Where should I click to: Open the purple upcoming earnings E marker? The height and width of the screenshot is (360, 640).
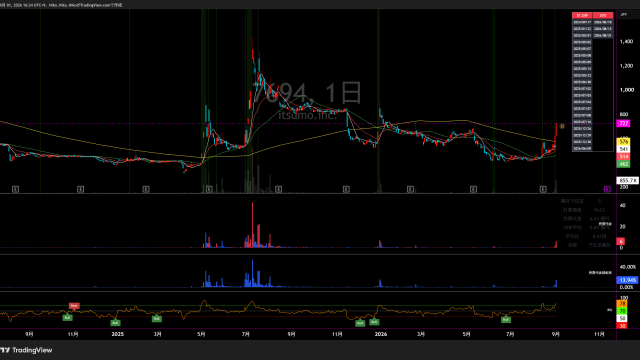pyautogui.click(x=607, y=189)
